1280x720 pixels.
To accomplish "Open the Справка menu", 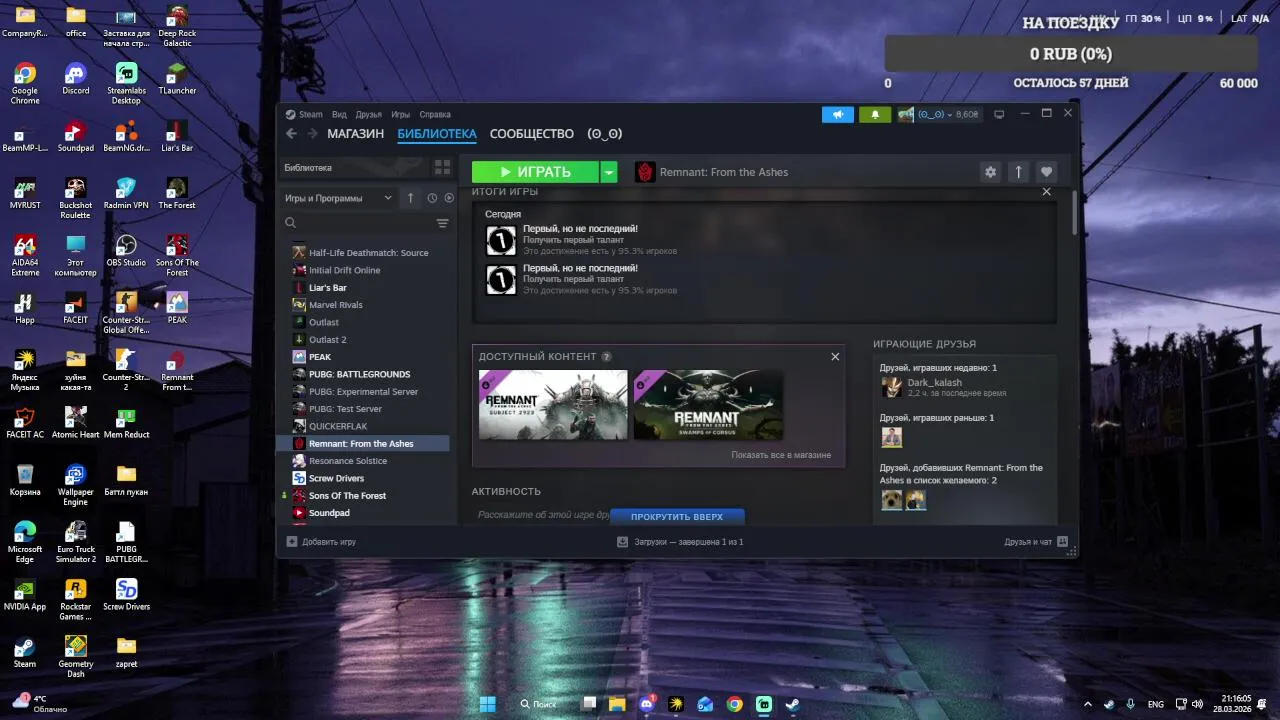I will tap(435, 114).
